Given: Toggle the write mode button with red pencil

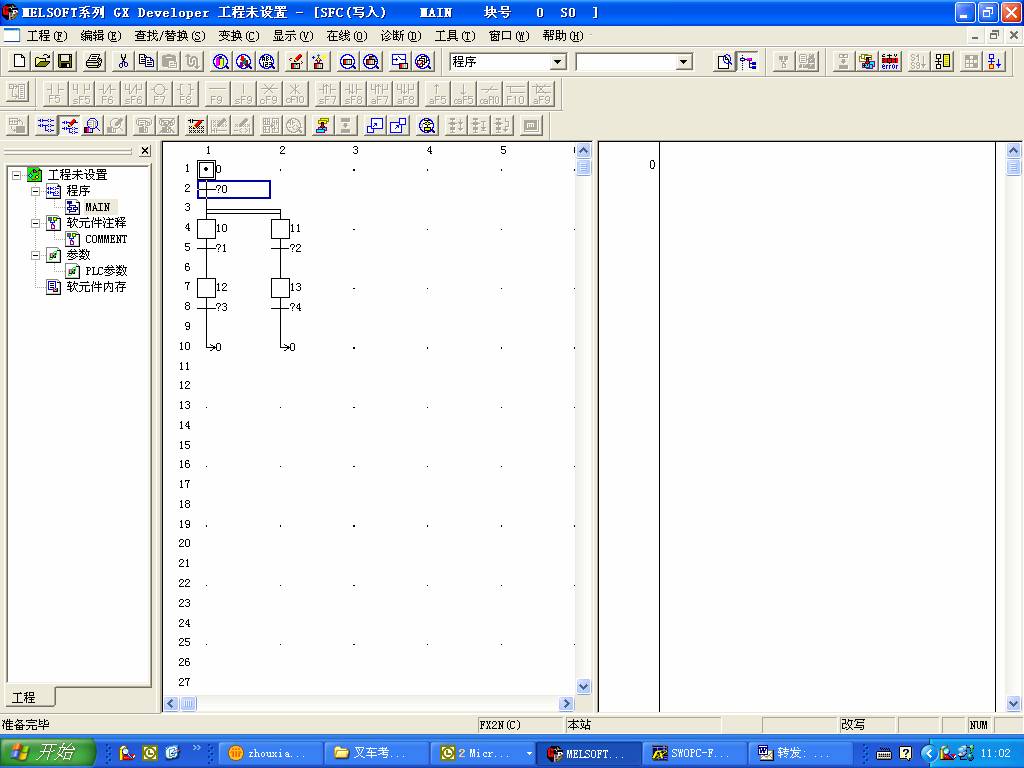Looking at the screenshot, I should click(69, 125).
